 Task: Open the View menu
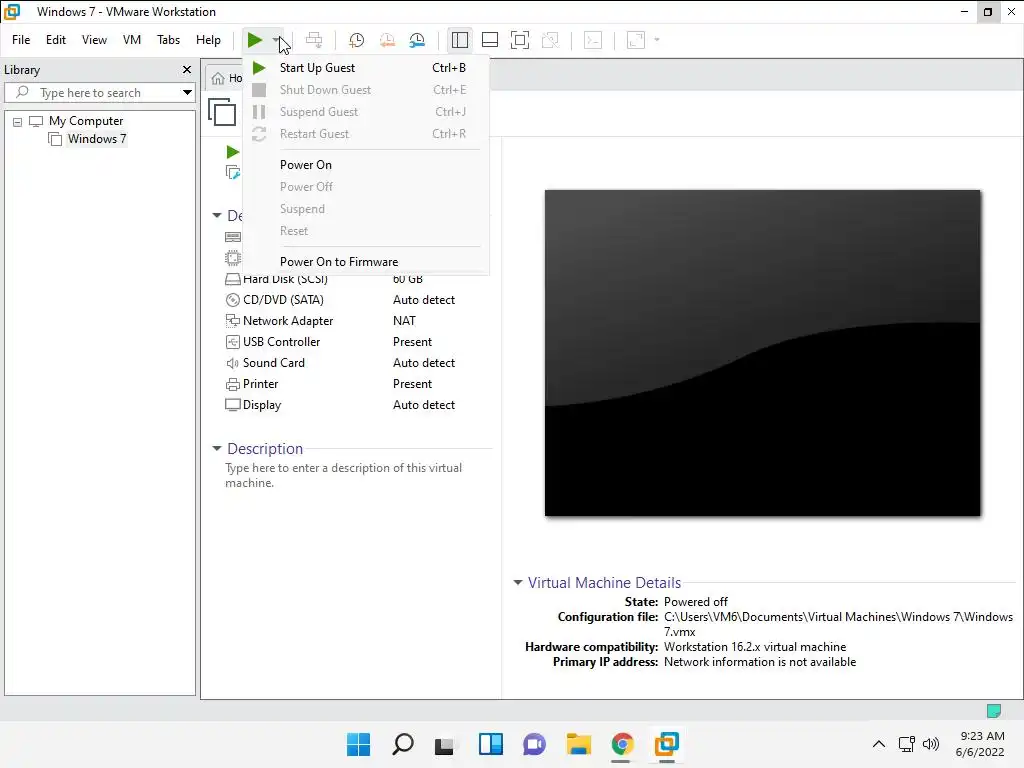(x=94, y=40)
